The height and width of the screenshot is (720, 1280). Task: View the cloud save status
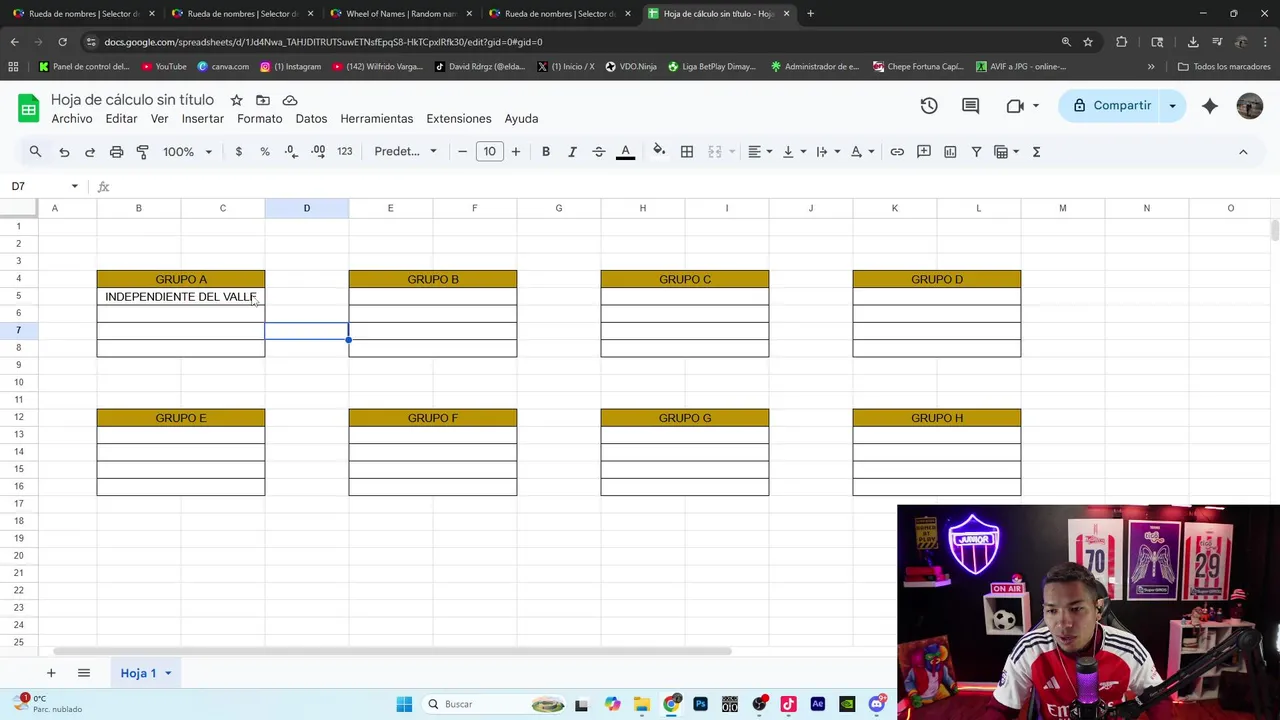pos(290,100)
